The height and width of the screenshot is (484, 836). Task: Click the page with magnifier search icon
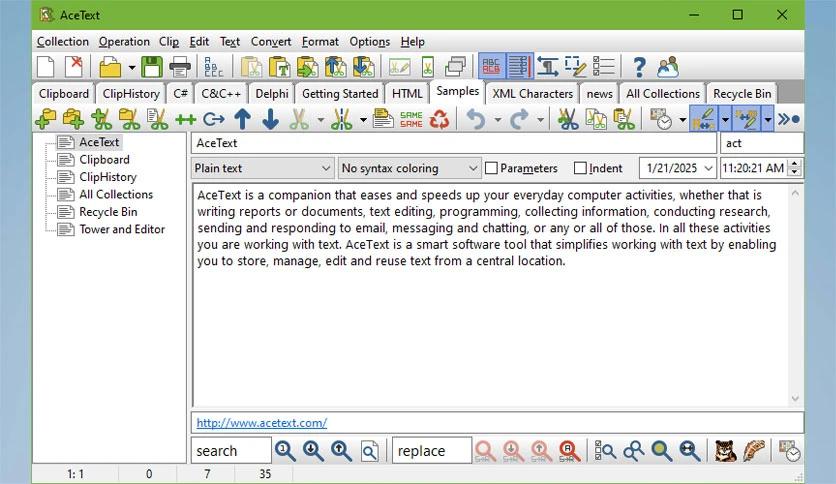(x=369, y=451)
